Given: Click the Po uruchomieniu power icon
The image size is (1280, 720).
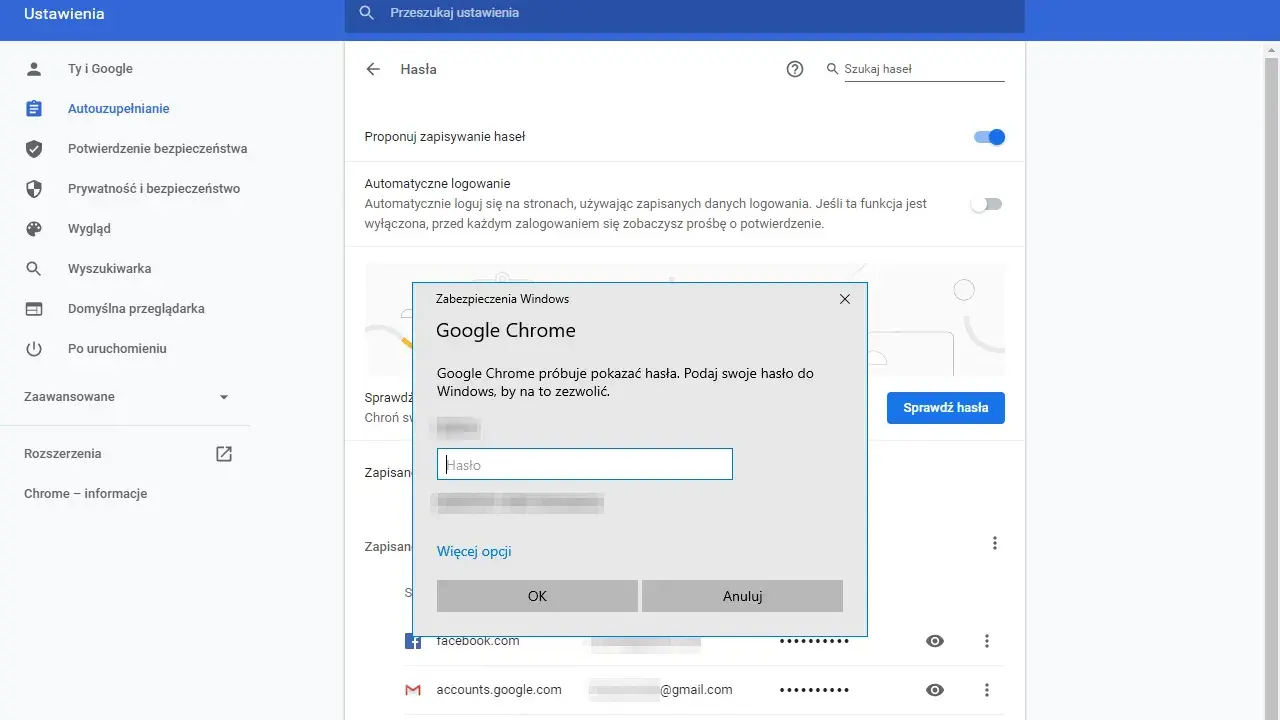Looking at the screenshot, I should [x=34, y=349].
